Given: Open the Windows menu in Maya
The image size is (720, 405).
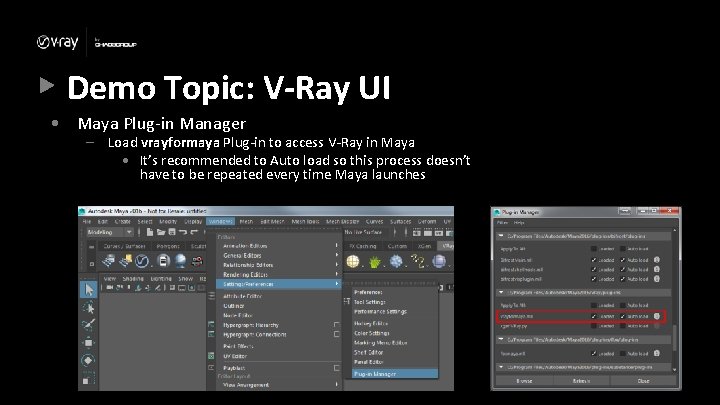Looking at the screenshot, I should click(220, 221).
